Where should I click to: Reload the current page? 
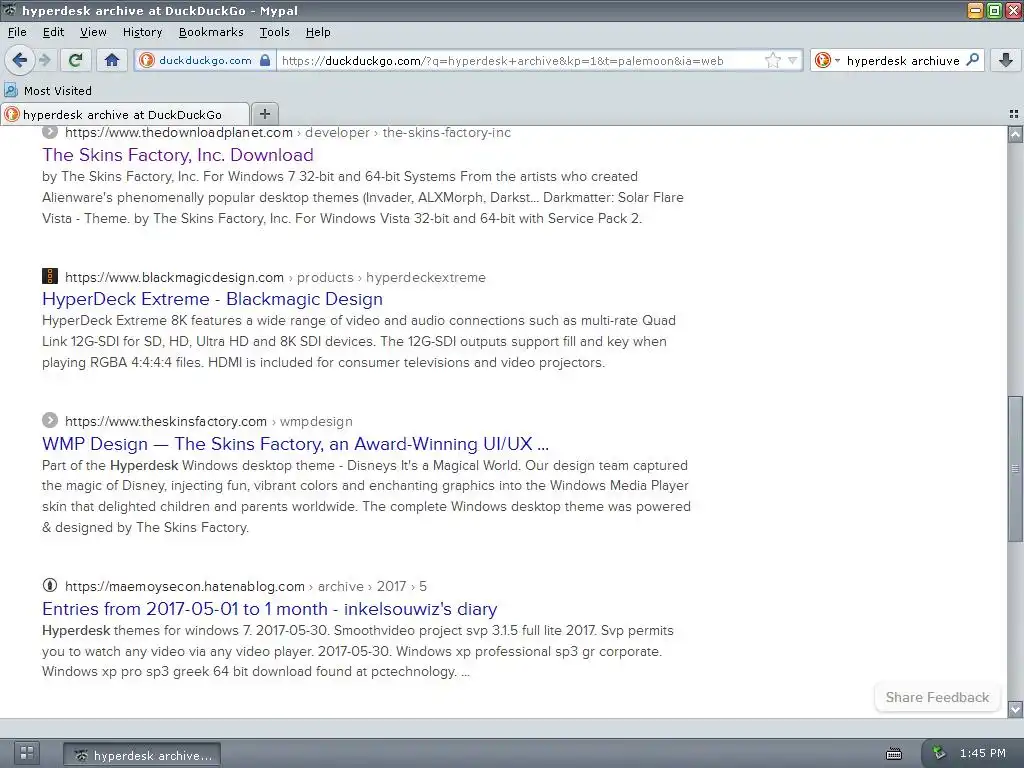click(76, 60)
